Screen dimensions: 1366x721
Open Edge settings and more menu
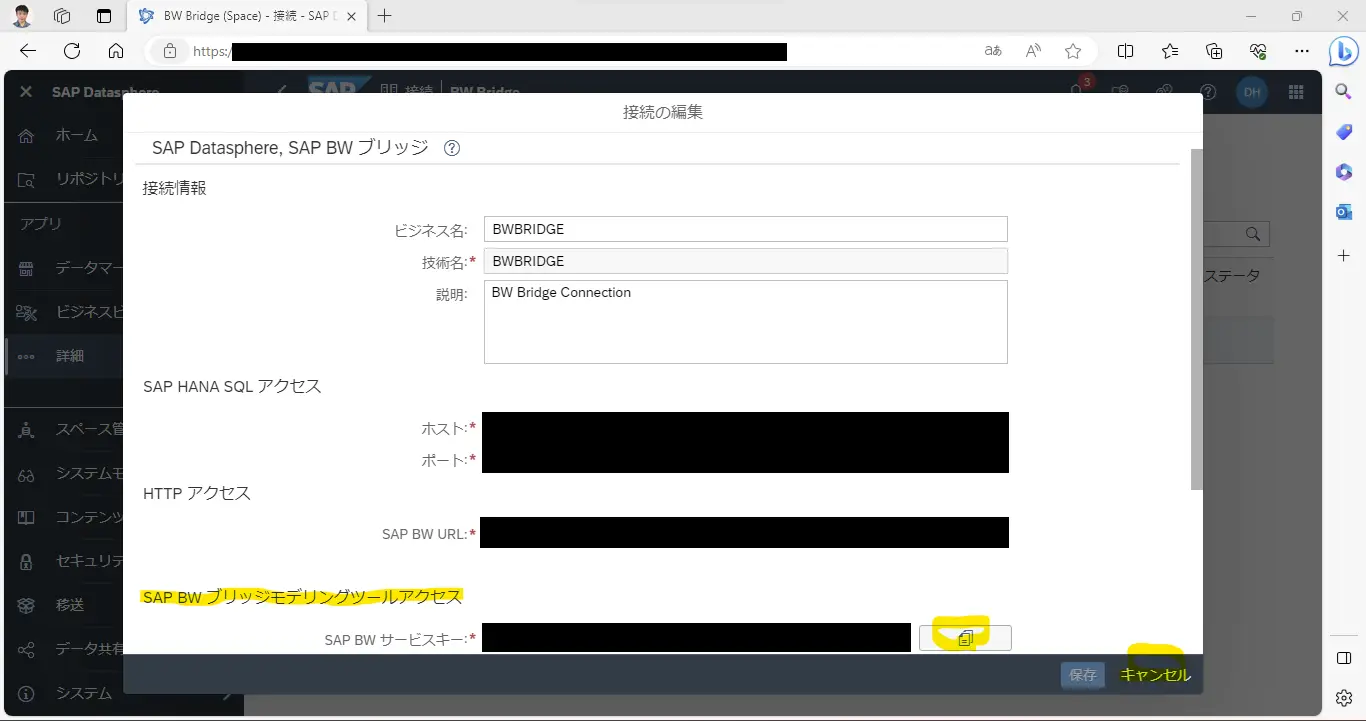[x=1302, y=51]
